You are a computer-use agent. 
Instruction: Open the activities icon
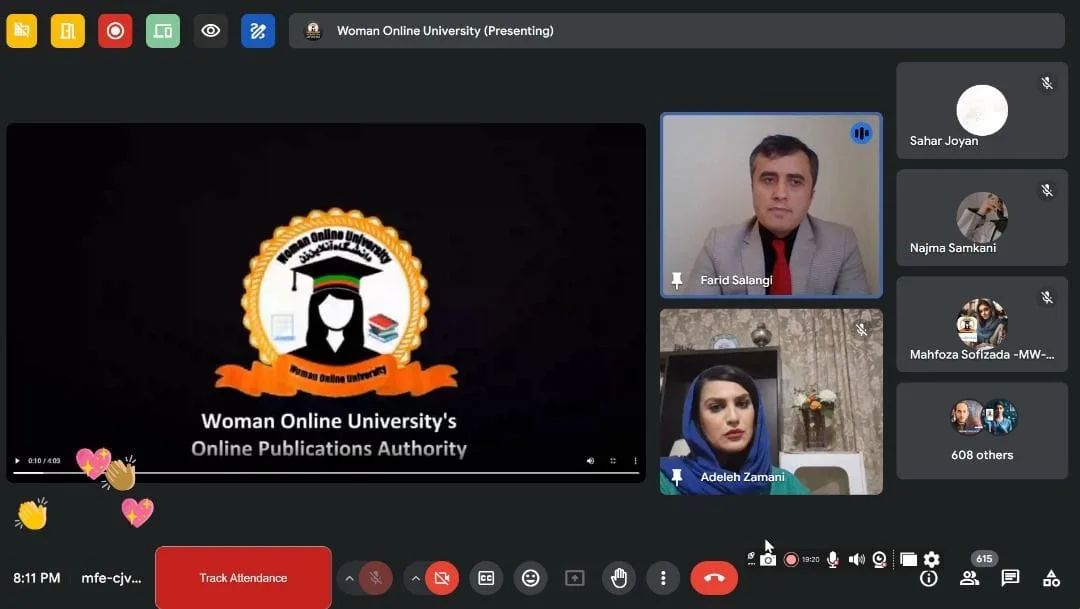click(x=1050, y=578)
